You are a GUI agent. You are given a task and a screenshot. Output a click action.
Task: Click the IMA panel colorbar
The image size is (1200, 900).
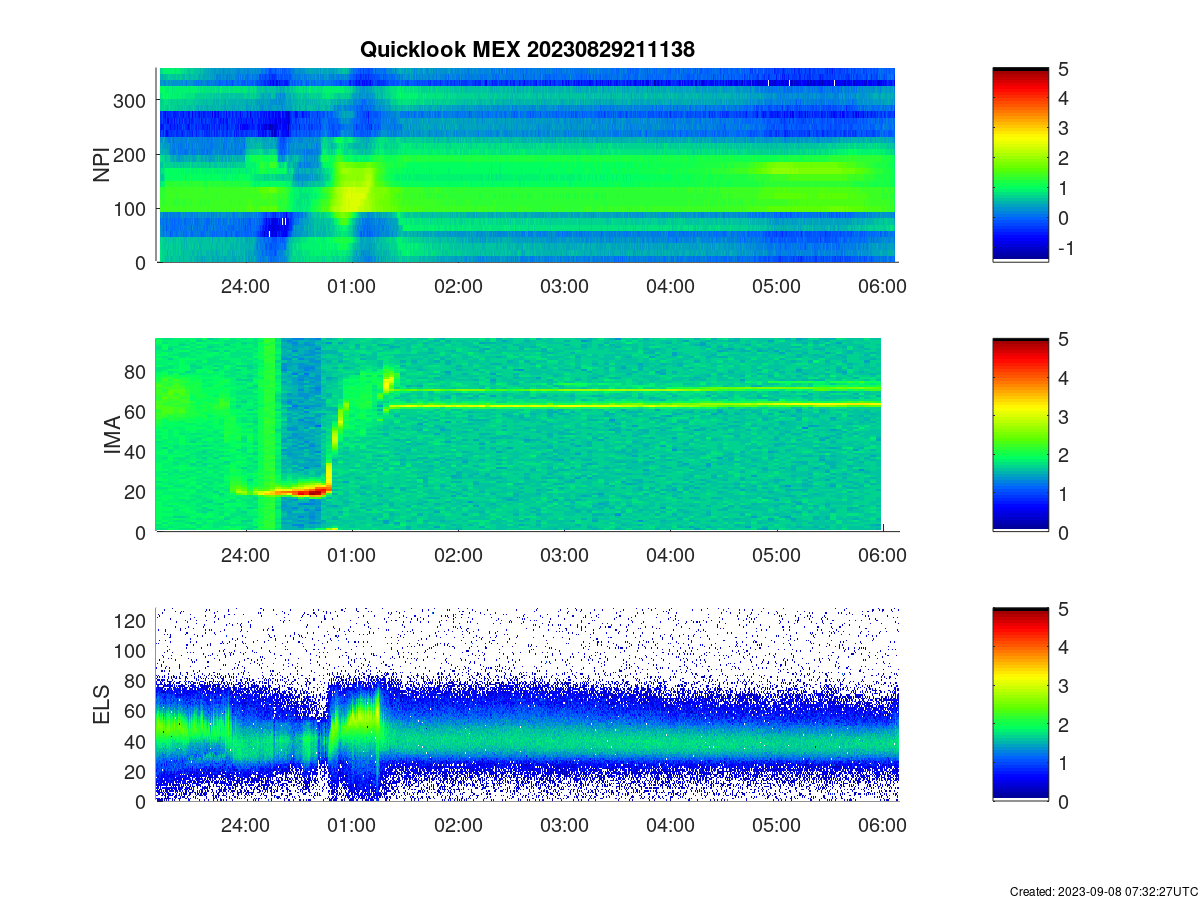[x=1020, y=435]
